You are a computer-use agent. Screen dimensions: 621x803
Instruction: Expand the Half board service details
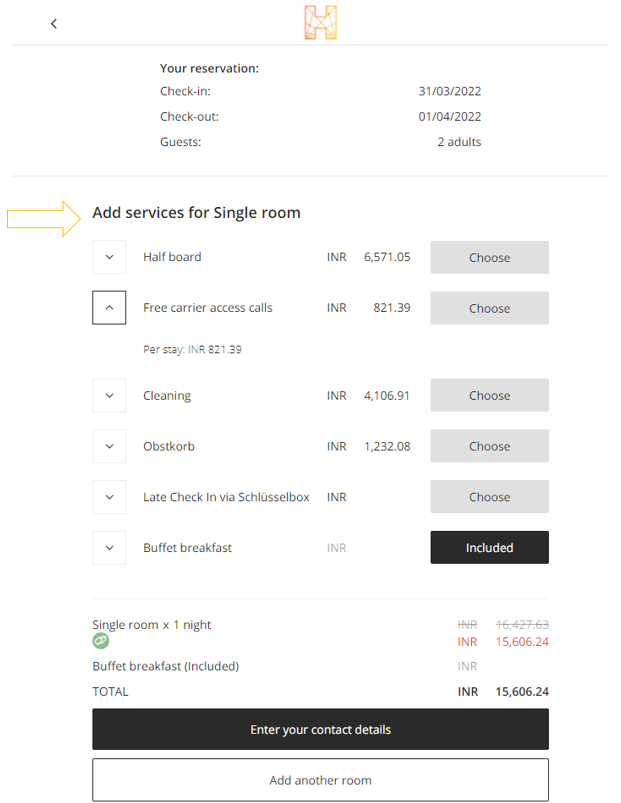coord(109,256)
